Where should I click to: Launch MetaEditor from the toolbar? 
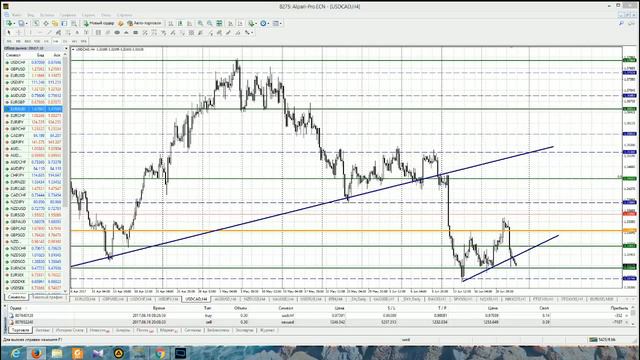pos(120,23)
